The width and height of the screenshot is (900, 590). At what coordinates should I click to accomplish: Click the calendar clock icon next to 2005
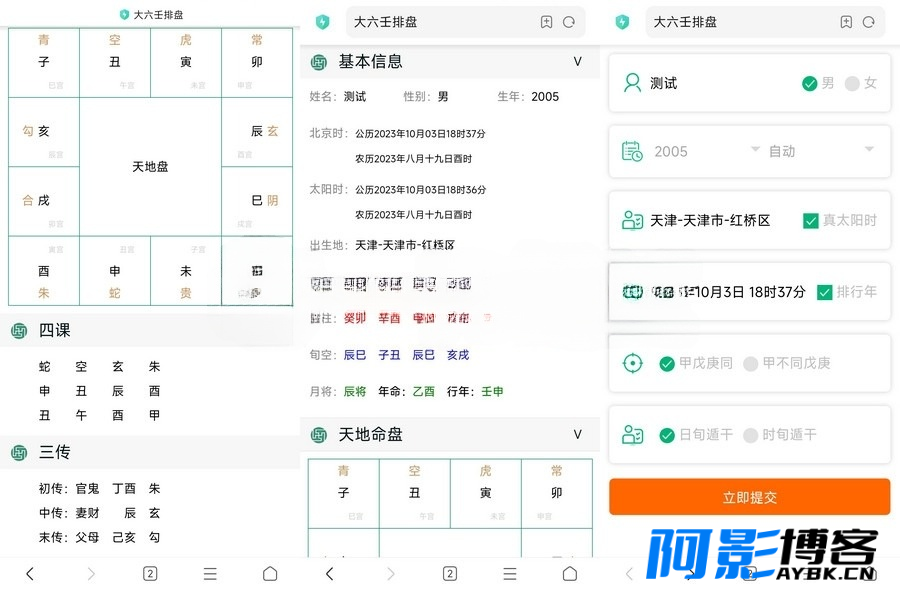coord(633,152)
